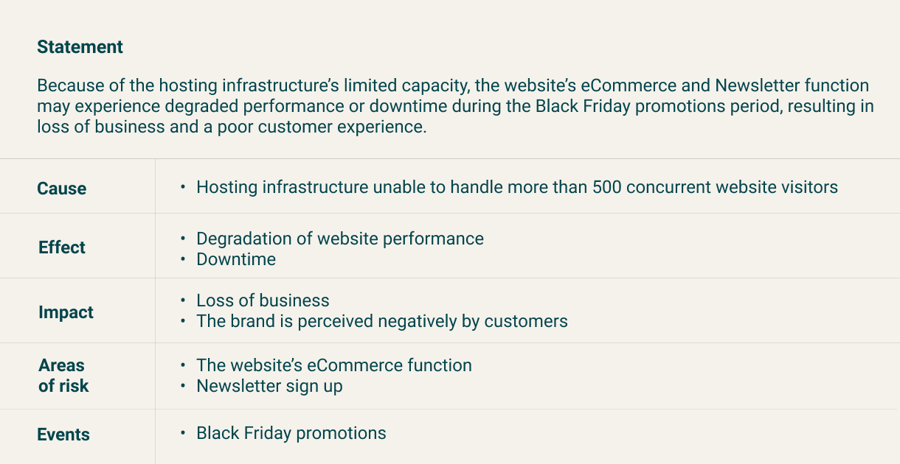Click "Black Friday promotions" in the Events row
The image size is (900, 464).
coord(291,433)
